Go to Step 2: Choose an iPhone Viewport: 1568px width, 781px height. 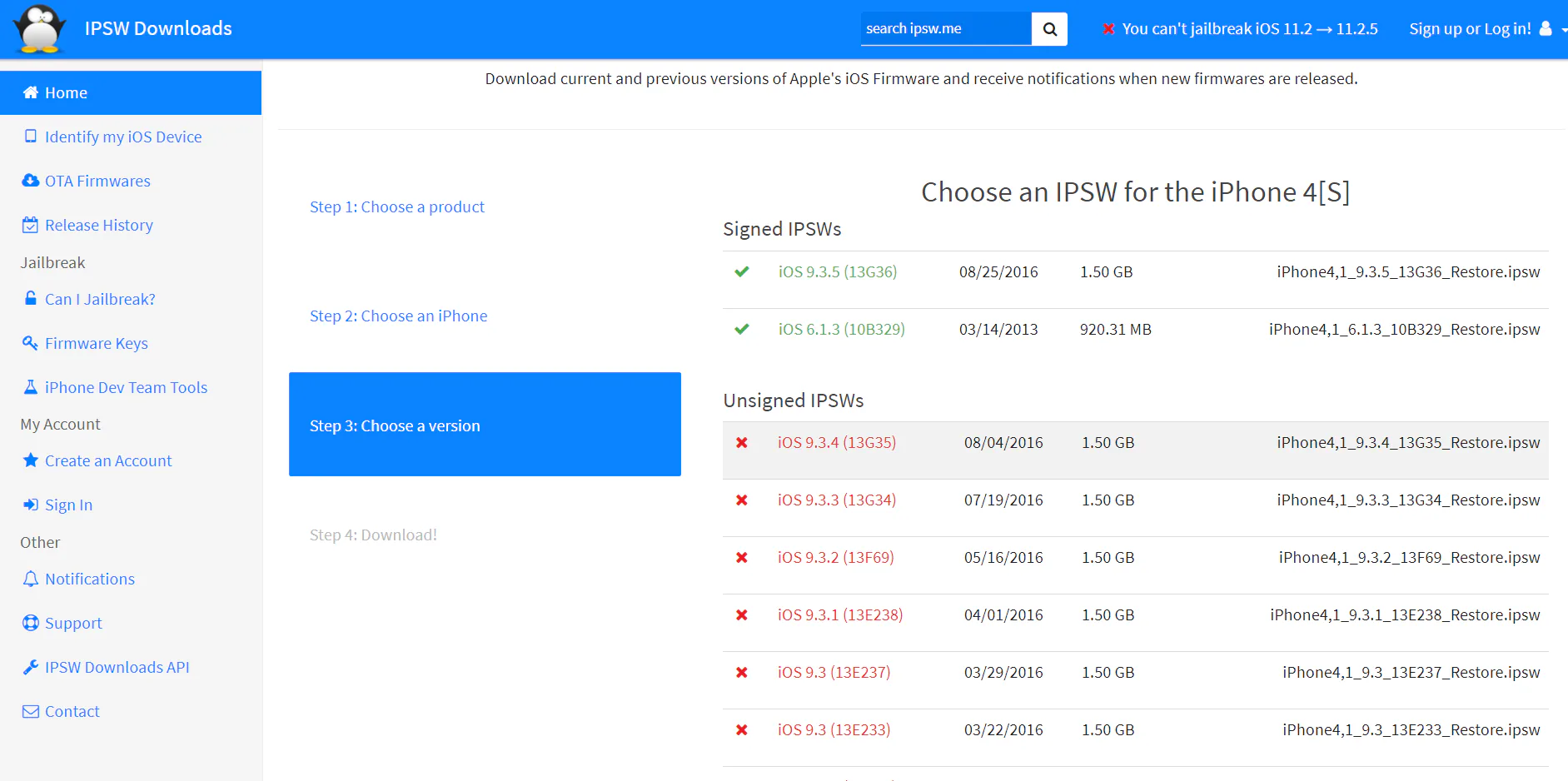tap(399, 316)
